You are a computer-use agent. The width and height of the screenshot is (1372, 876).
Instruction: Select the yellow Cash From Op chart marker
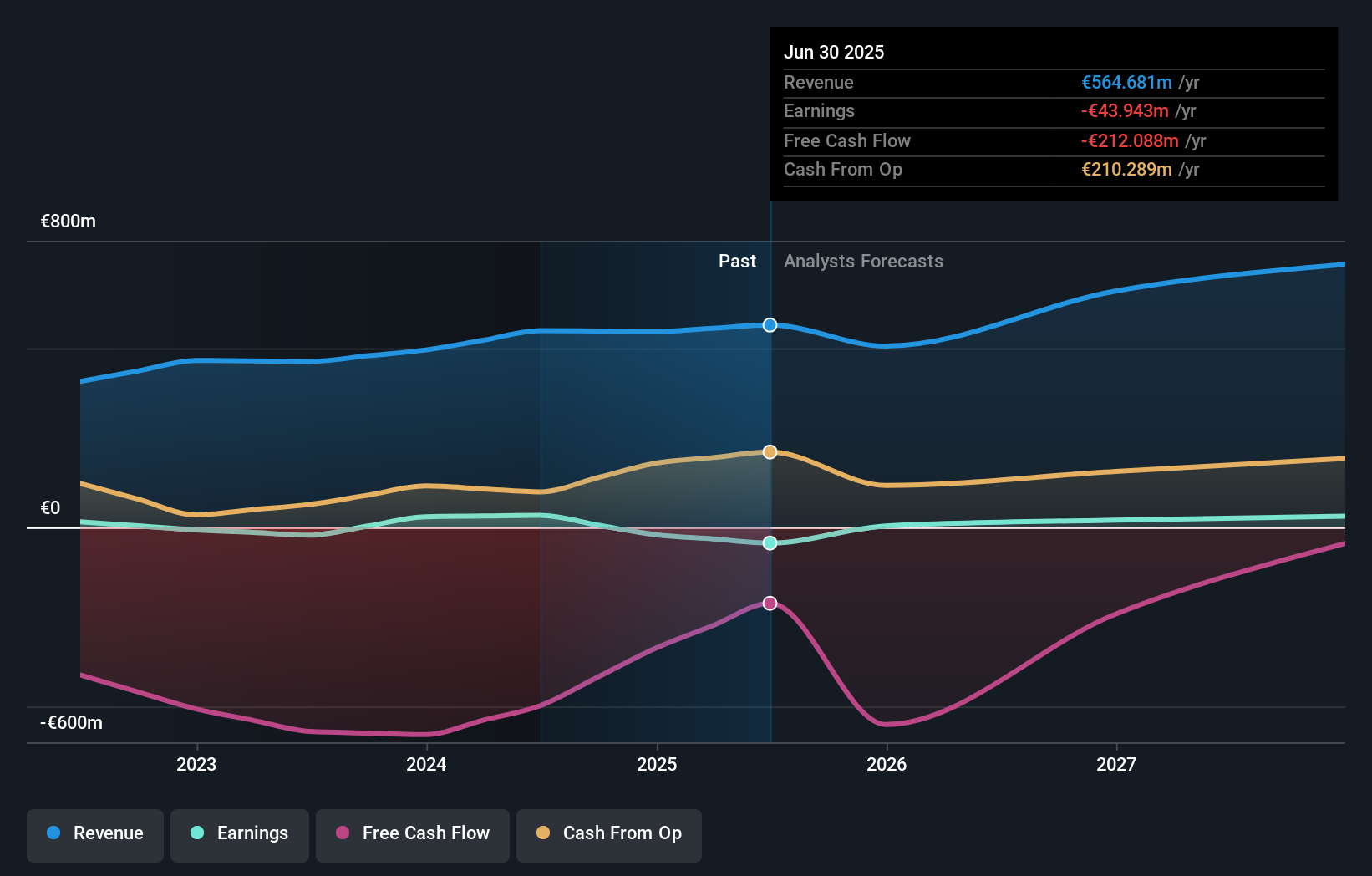tap(769, 451)
